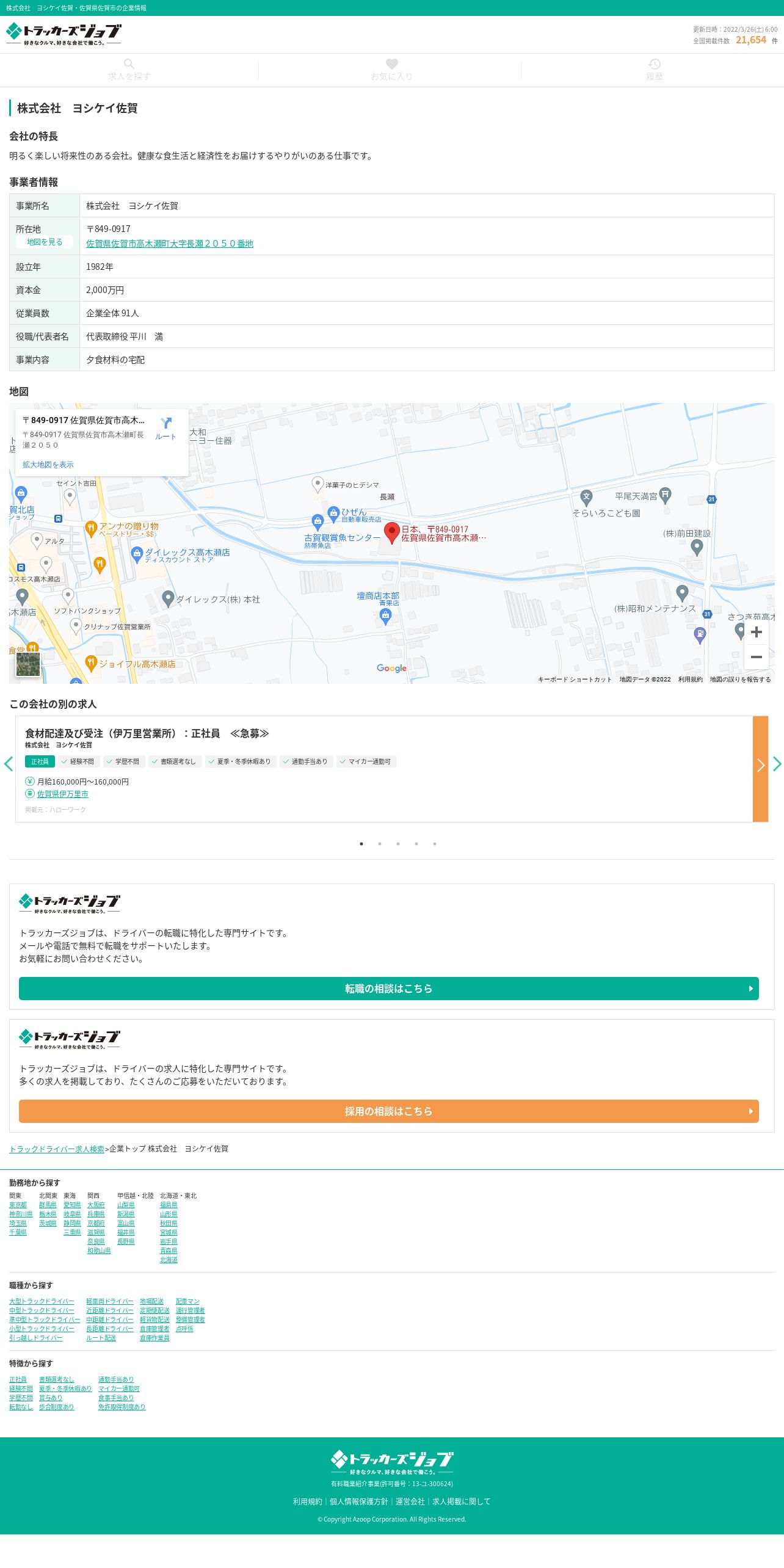Click 転職の相談はこちら green button

(x=389, y=989)
